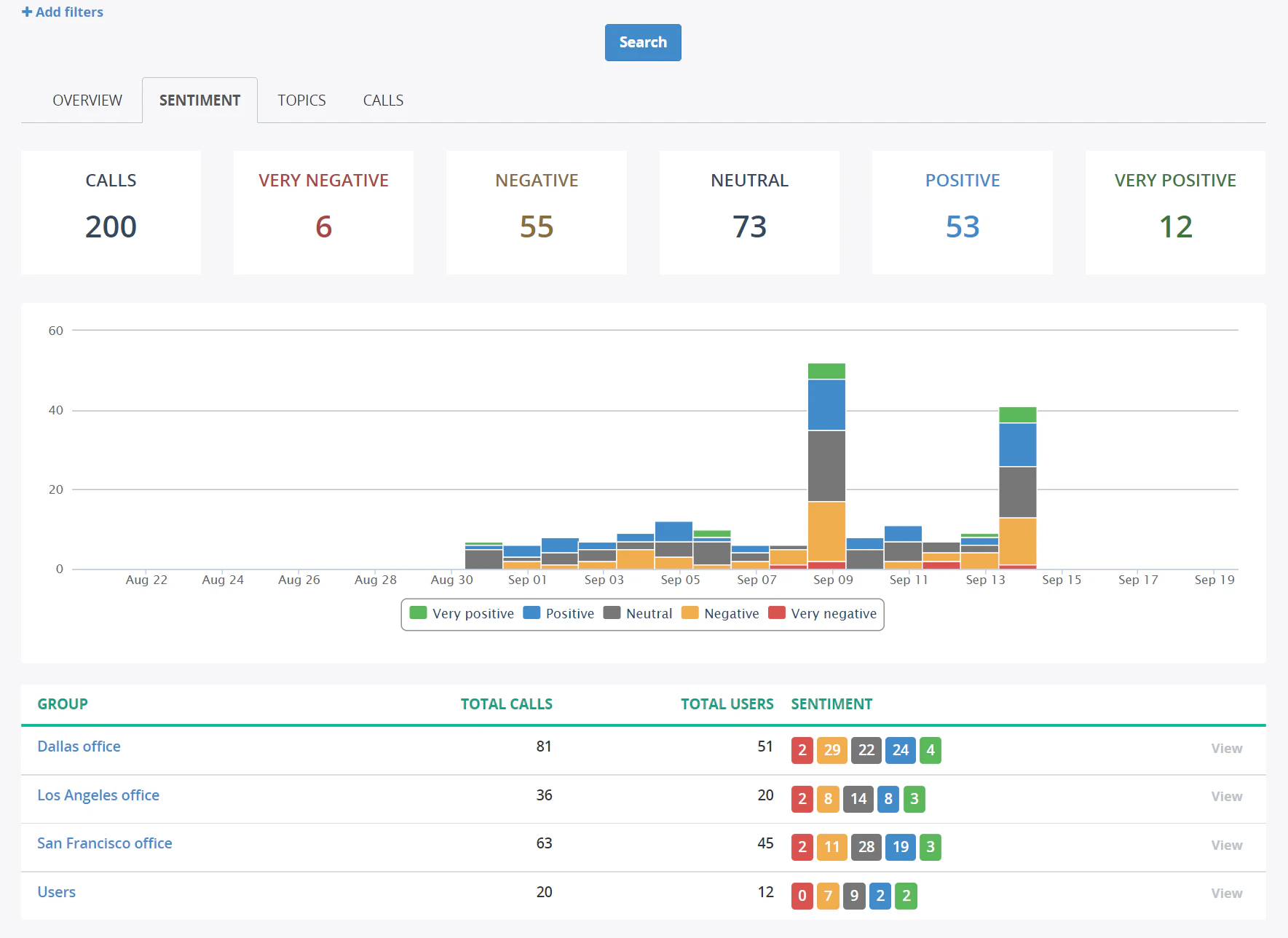Click the Add filters link
The height and width of the screenshot is (938, 1288).
click(62, 12)
